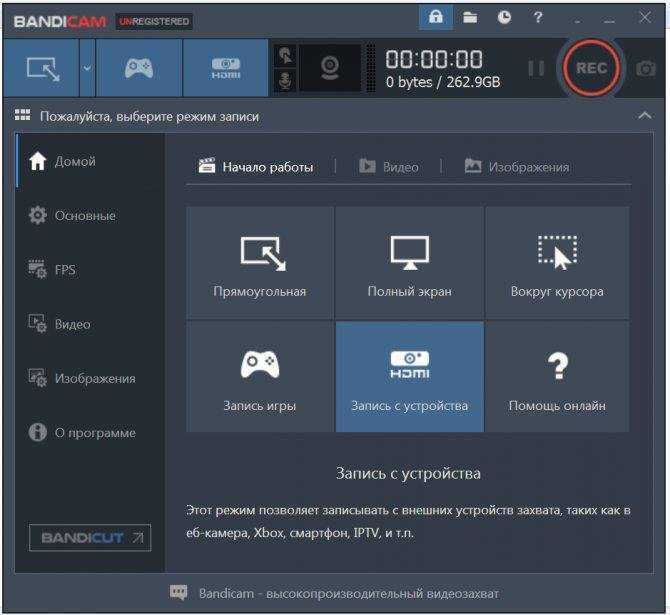Open help question mark in title bar

pos(538,18)
